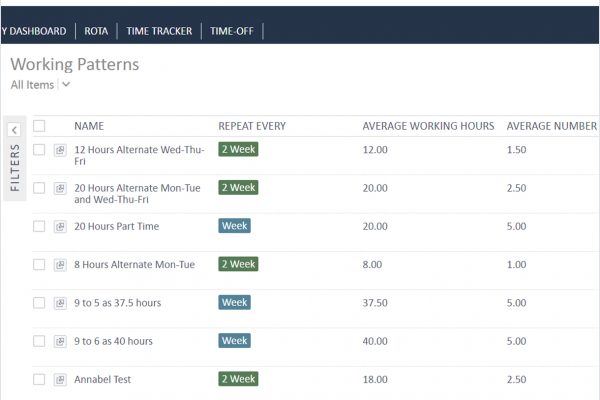Select checkbox for 9 to 6 as 40 hours
The image size is (600, 400).
tap(39, 341)
